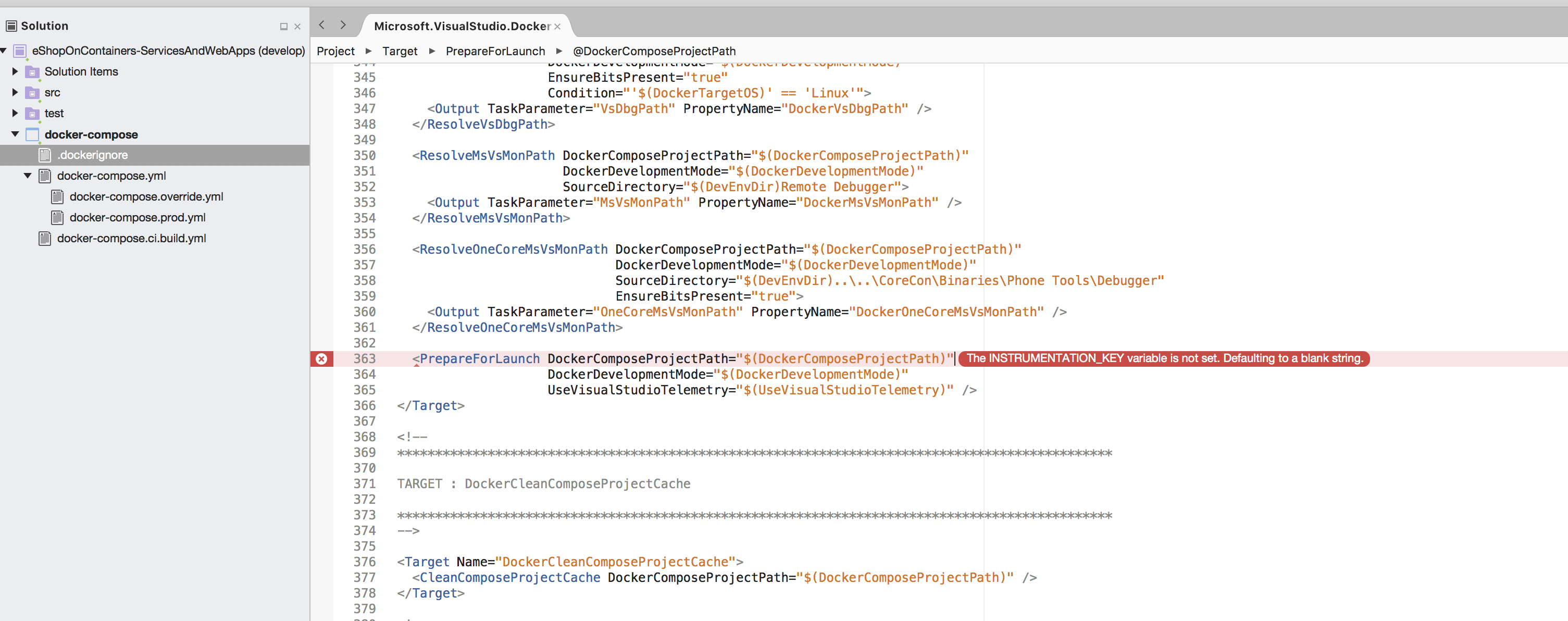Collapse the docker-compose project
Screen dimensions: 1568x621
pos(15,134)
